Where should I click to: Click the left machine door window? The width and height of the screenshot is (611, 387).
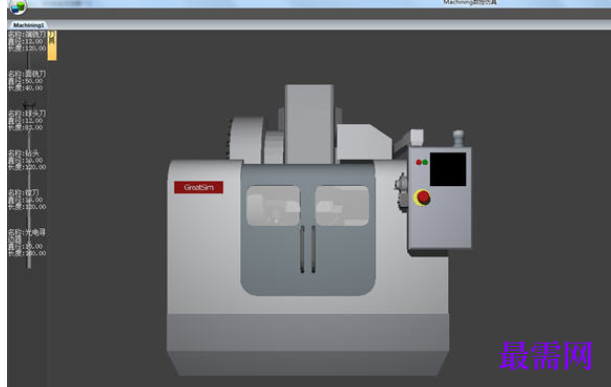coord(273,206)
